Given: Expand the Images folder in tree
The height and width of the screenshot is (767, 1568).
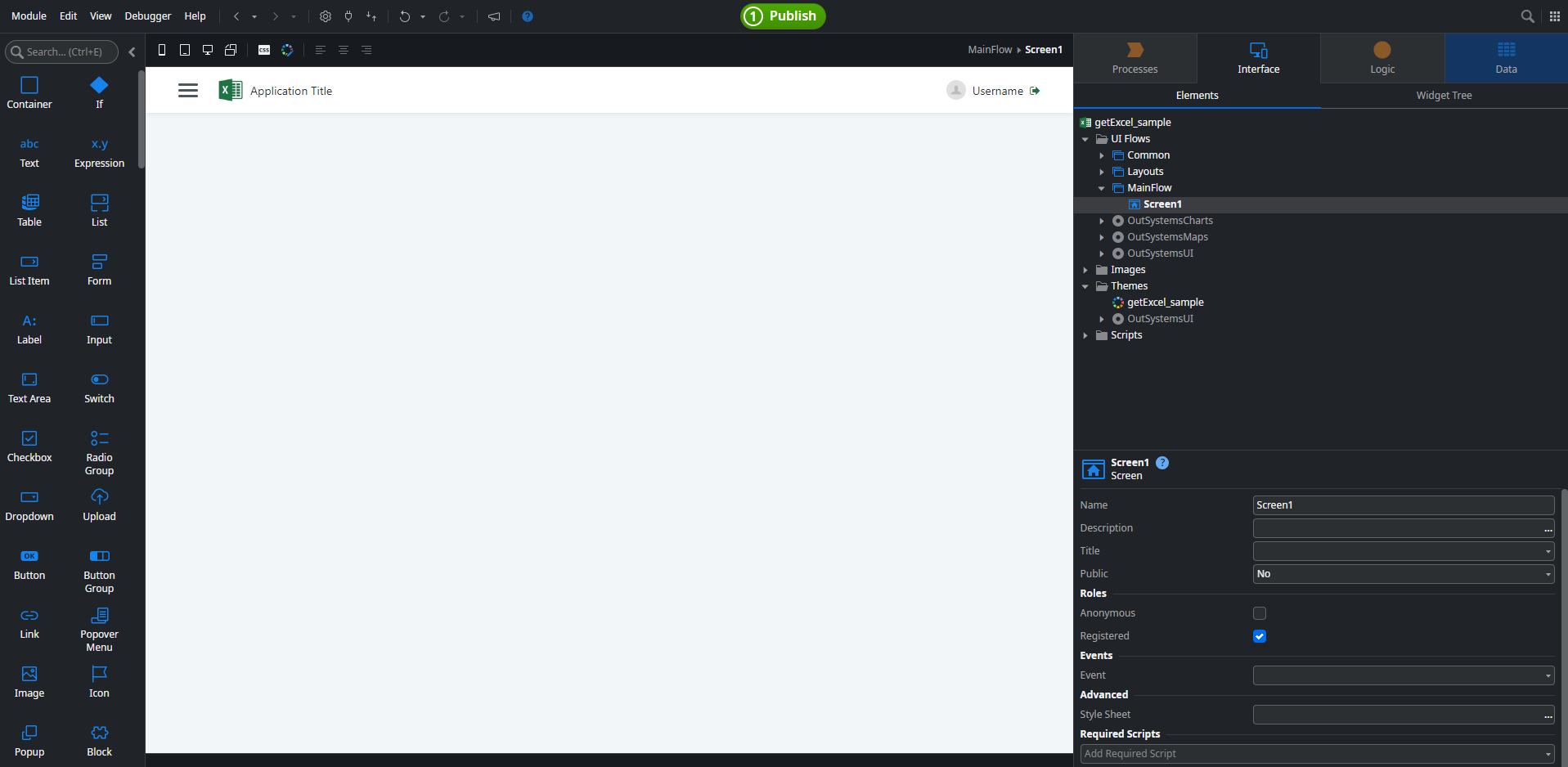Looking at the screenshot, I should click(x=1085, y=270).
